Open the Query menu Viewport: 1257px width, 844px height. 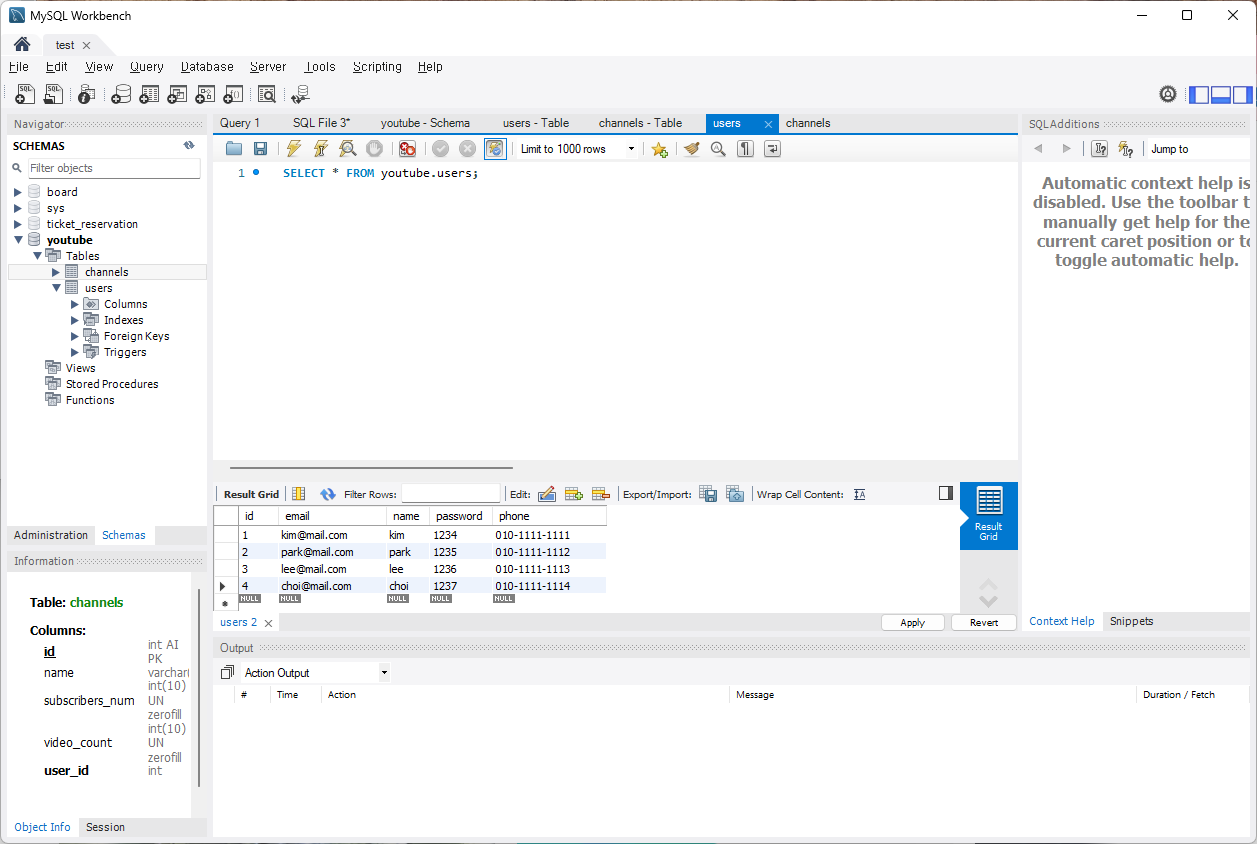147,67
